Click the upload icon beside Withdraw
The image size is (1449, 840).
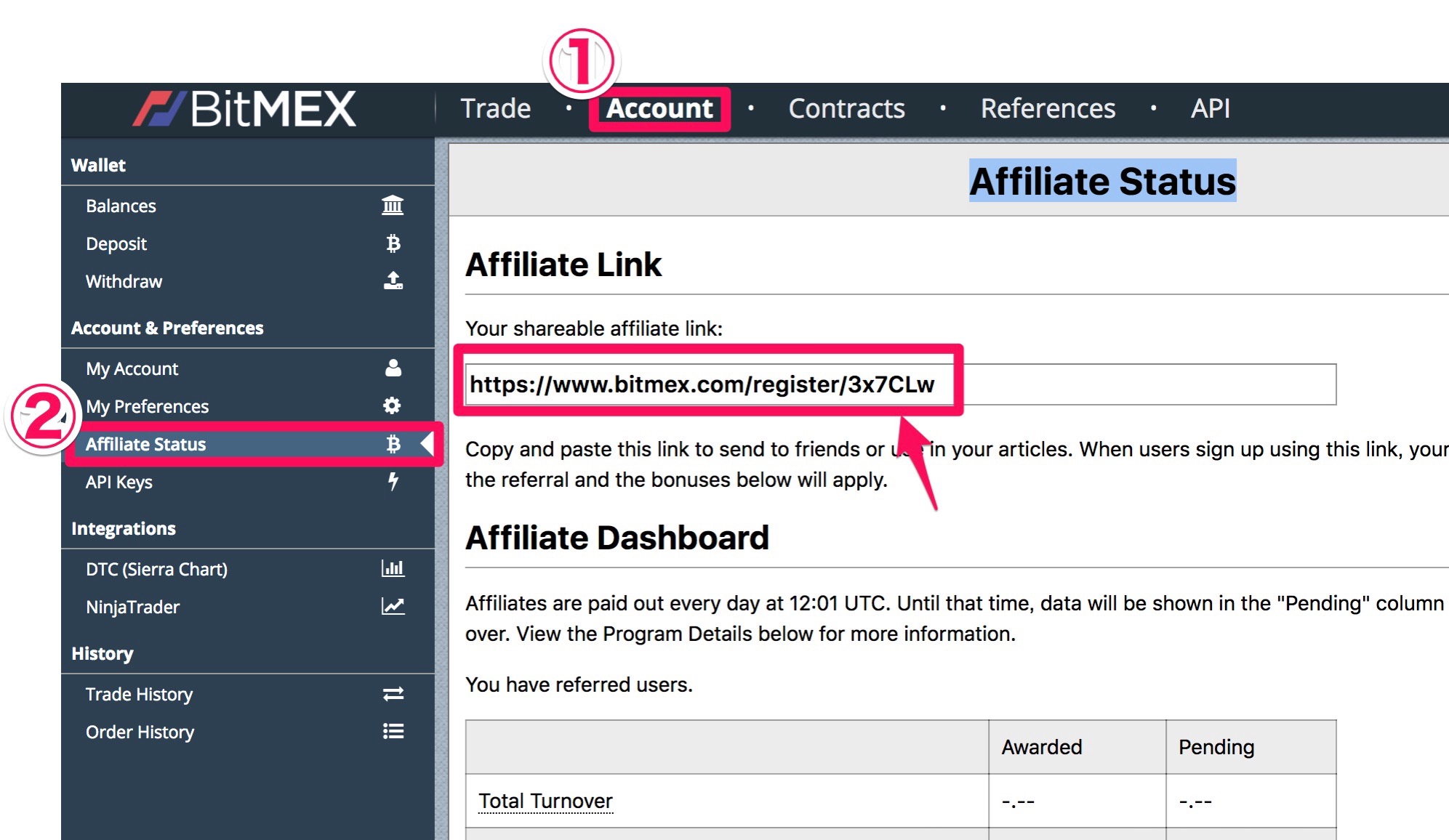[393, 280]
